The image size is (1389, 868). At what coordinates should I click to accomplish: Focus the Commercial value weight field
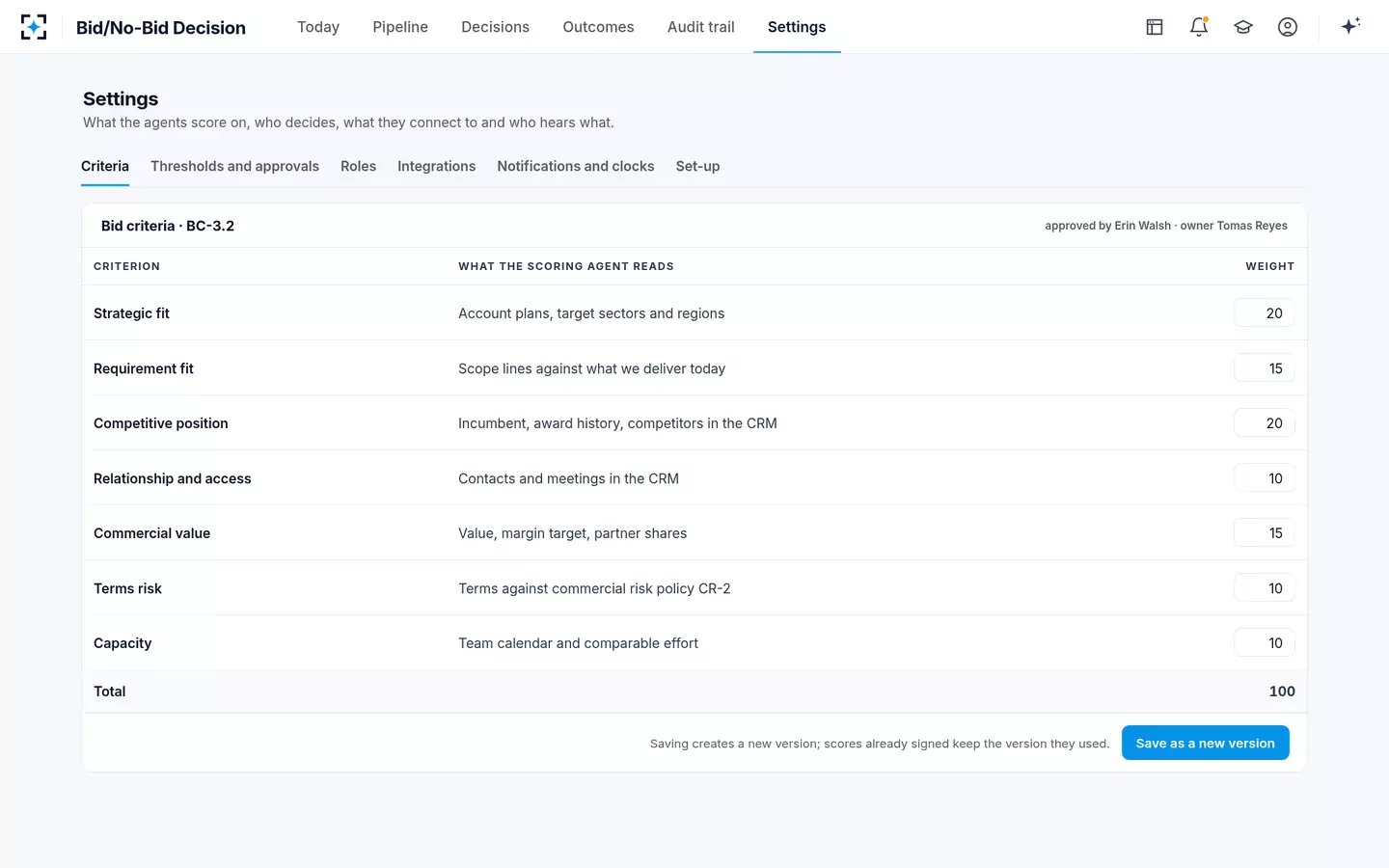[x=1264, y=533]
